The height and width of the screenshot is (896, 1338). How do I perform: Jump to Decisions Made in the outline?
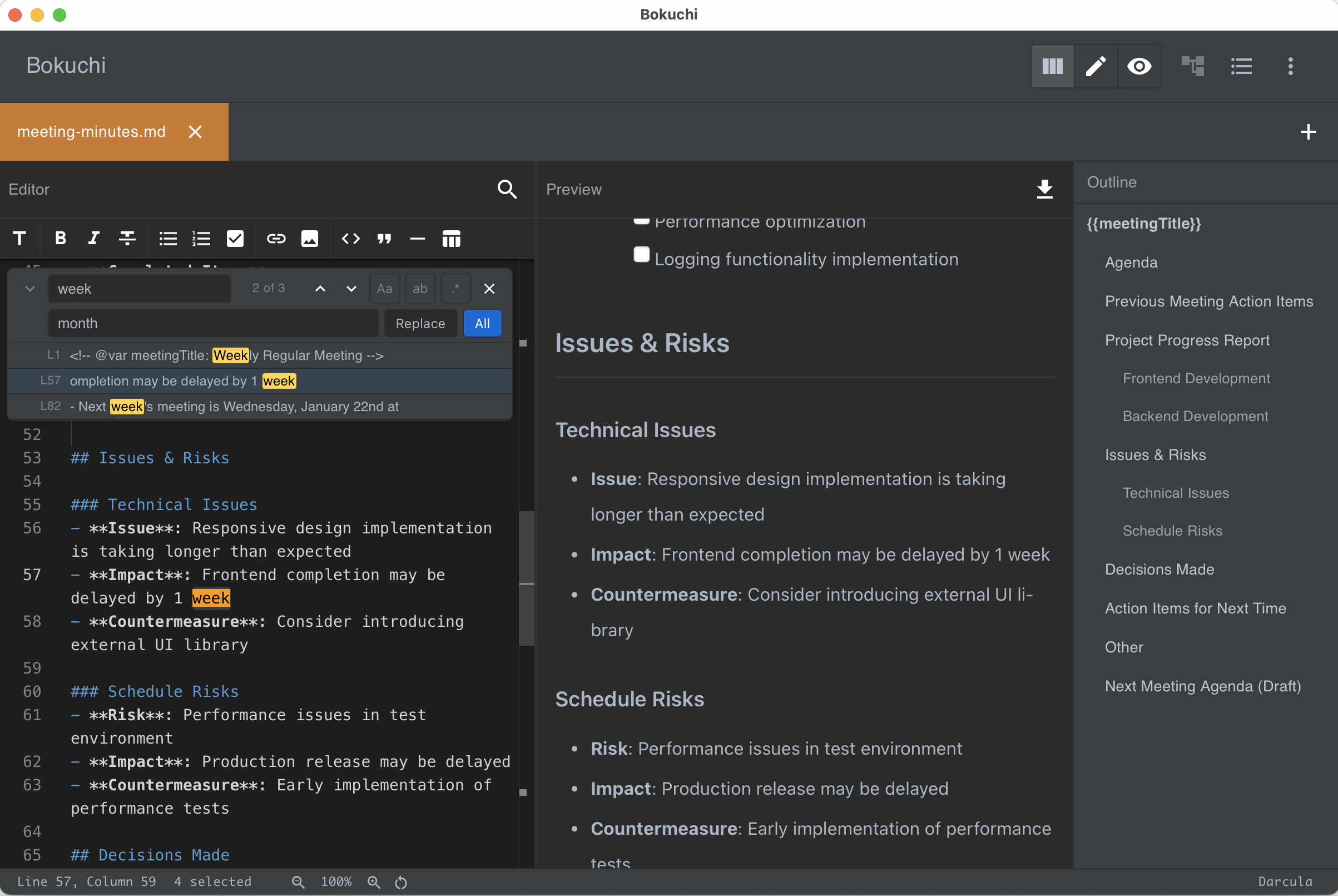coord(1159,569)
